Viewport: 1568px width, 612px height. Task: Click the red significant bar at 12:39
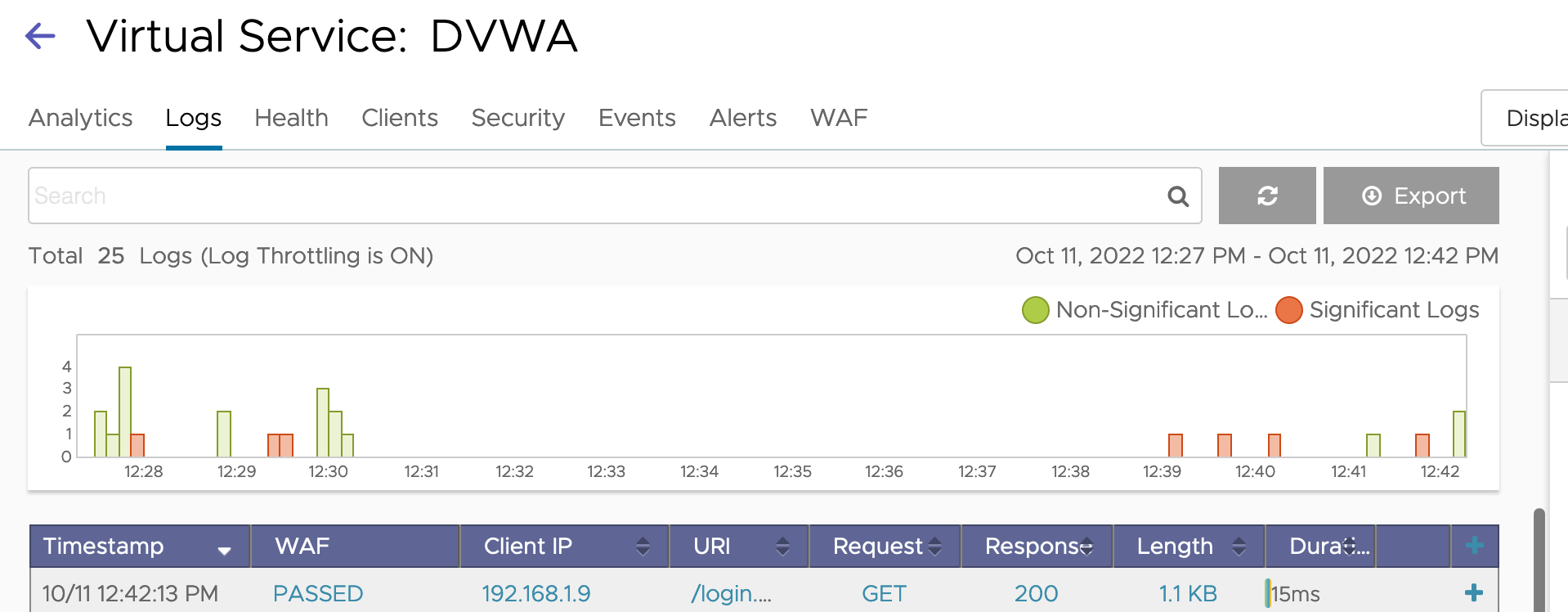[1176, 445]
